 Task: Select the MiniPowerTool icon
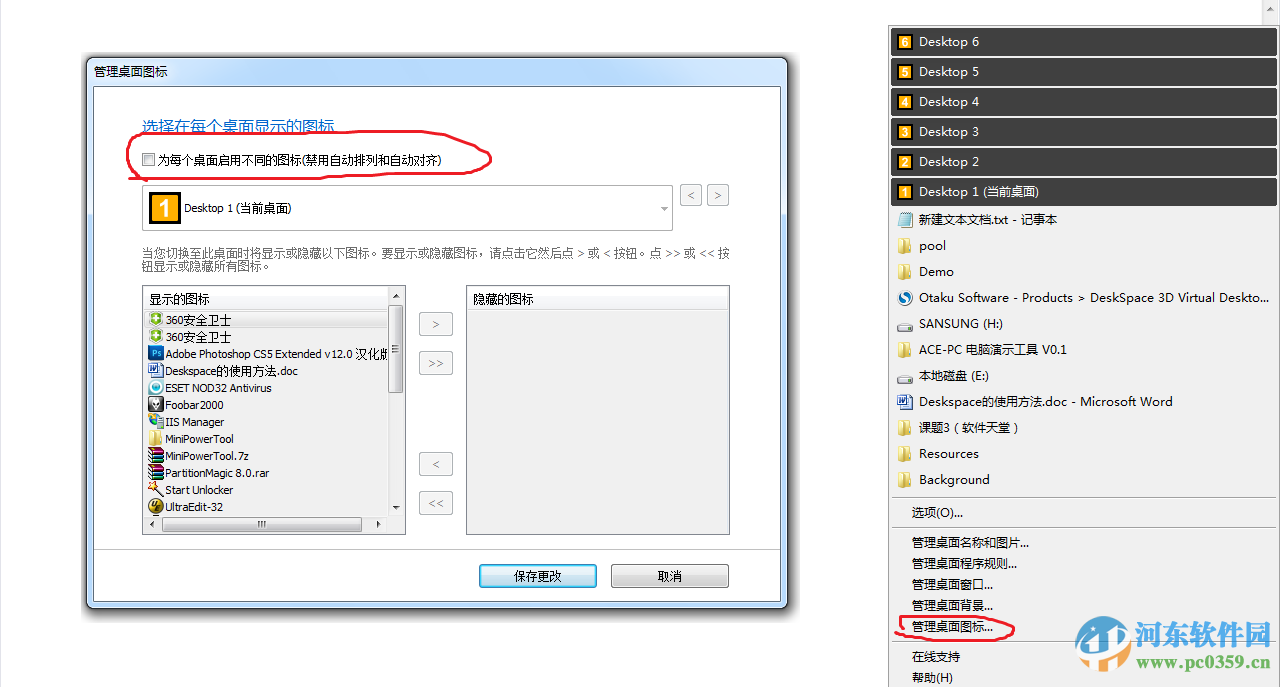[195, 439]
